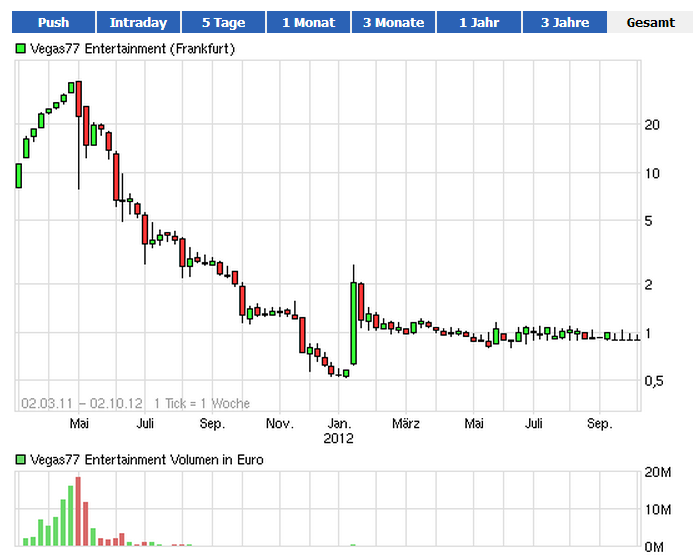Click the 'Jan.' x-axis label
The height and width of the screenshot is (560, 699).
[339, 423]
